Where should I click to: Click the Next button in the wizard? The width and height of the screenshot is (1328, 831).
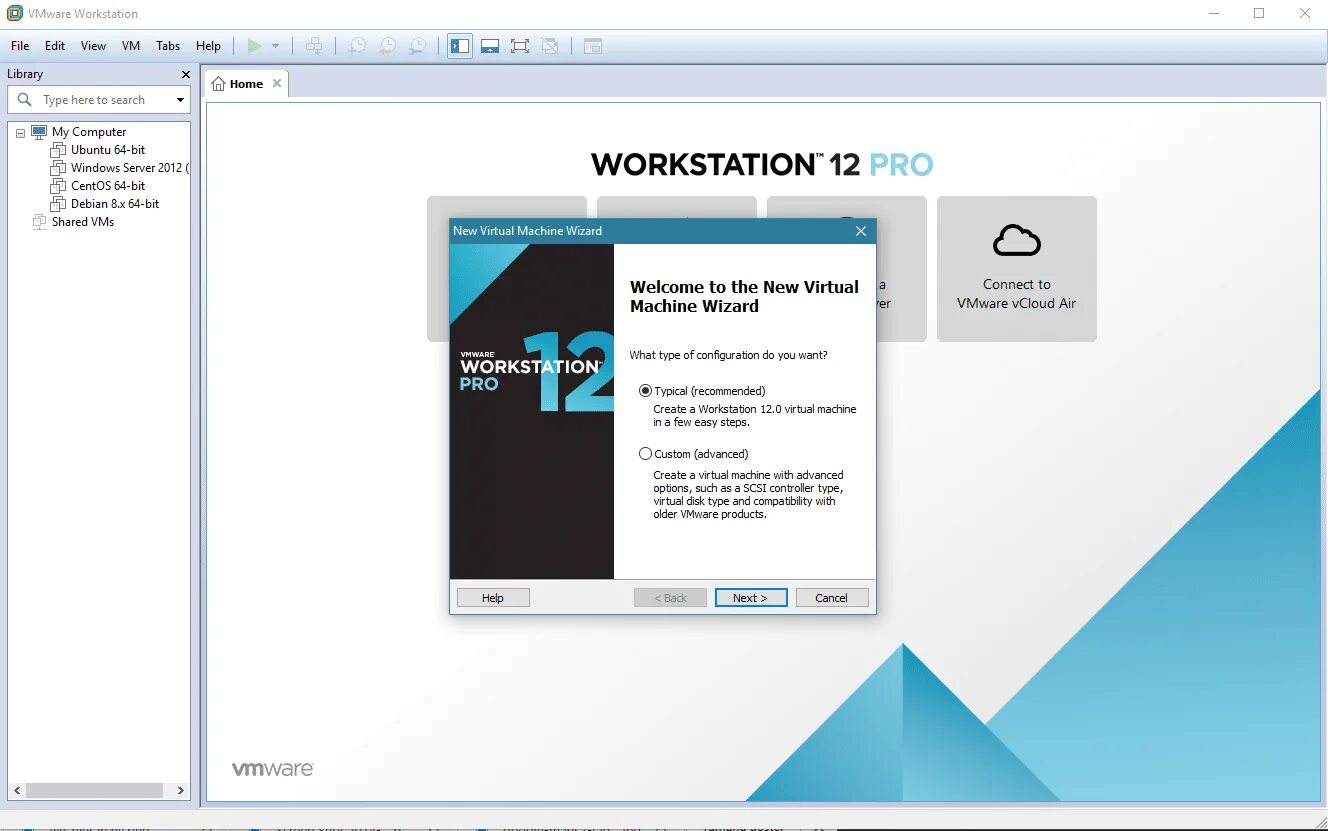pos(751,598)
